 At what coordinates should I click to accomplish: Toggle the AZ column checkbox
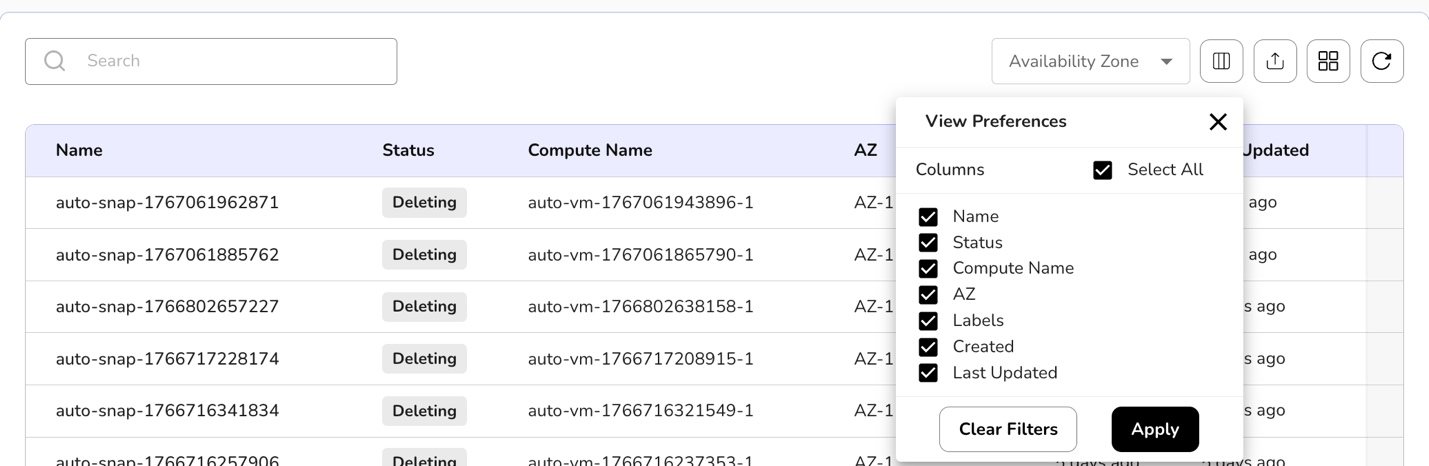click(x=928, y=295)
